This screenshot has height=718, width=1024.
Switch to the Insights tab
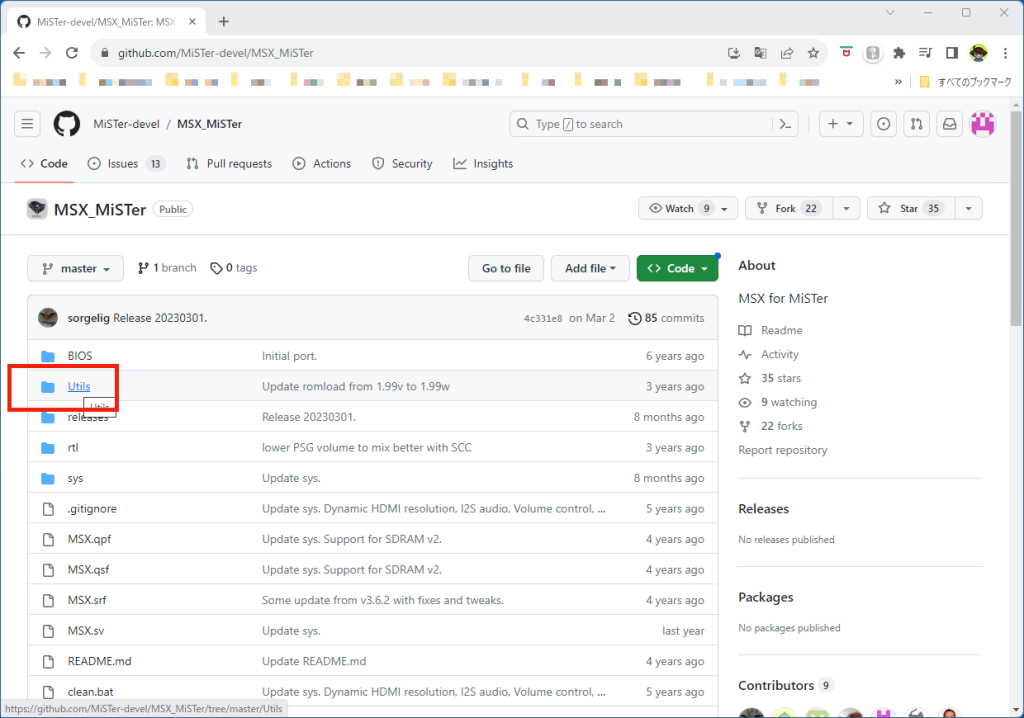pyautogui.click(x=483, y=164)
